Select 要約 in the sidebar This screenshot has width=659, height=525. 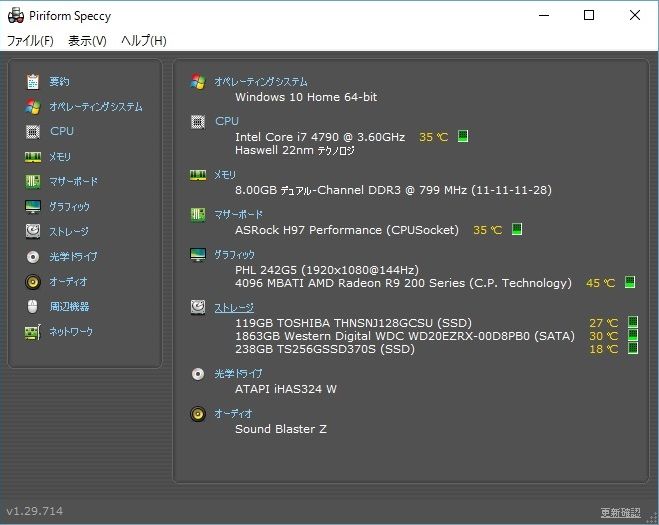pyautogui.click(x=59, y=82)
